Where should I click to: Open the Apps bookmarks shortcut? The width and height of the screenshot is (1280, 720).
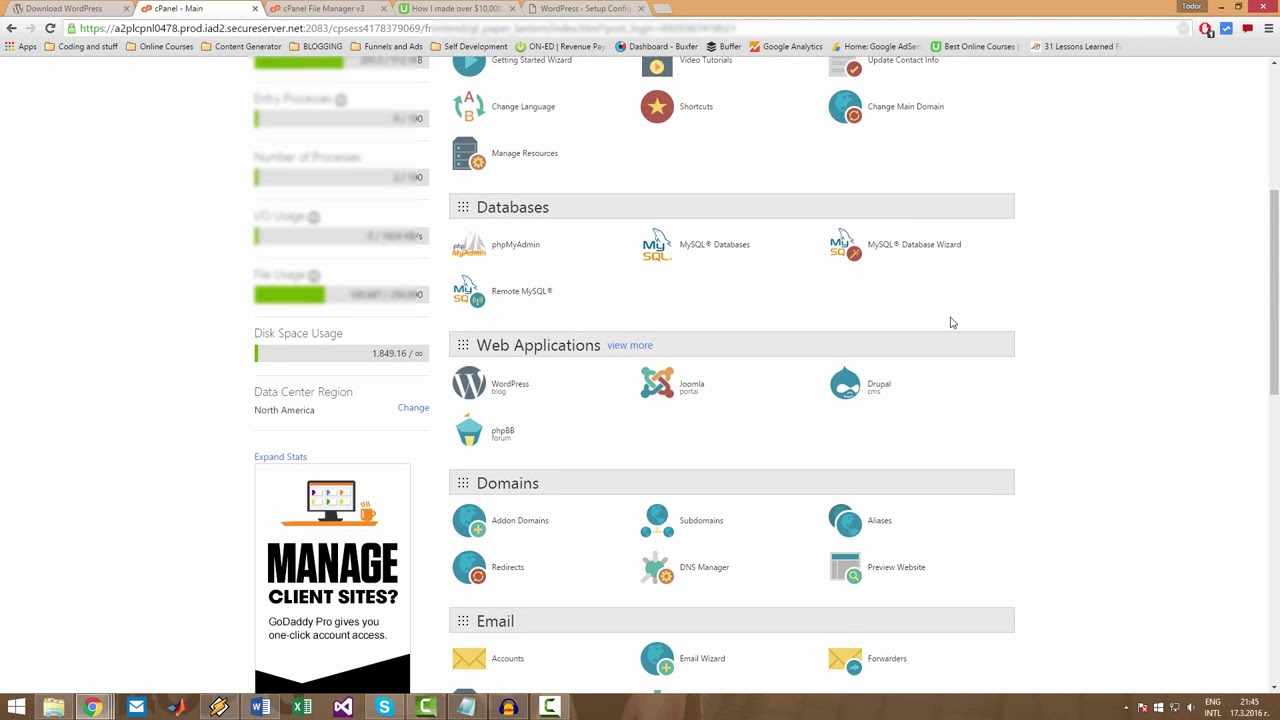(x=20, y=46)
